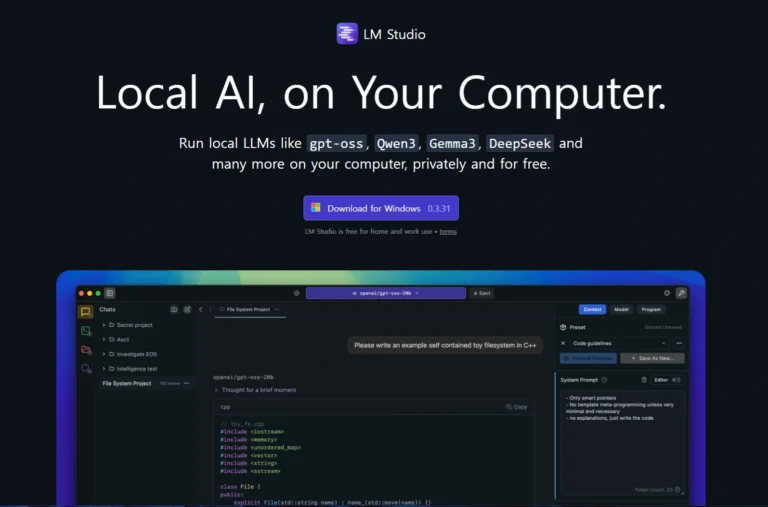Open the options on the File System Project tab
Image resolution: width=768 pixels, height=507 pixels.
[x=277, y=310]
